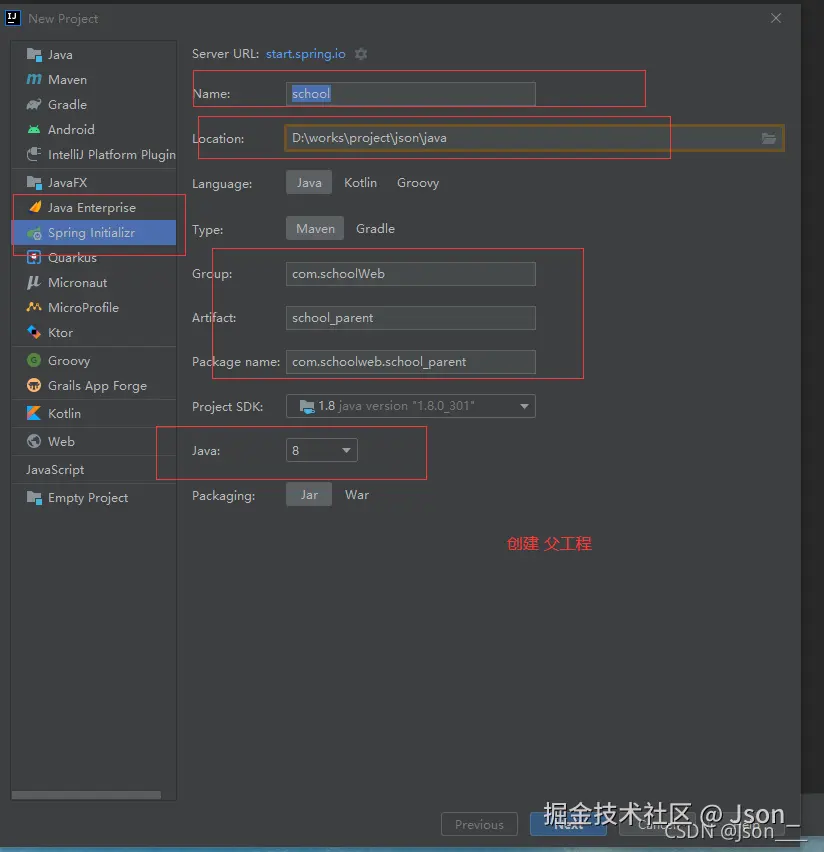The width and height of the screenshot is (824, 852).
Task: Click the Group input field
Action: pos(410,274)
